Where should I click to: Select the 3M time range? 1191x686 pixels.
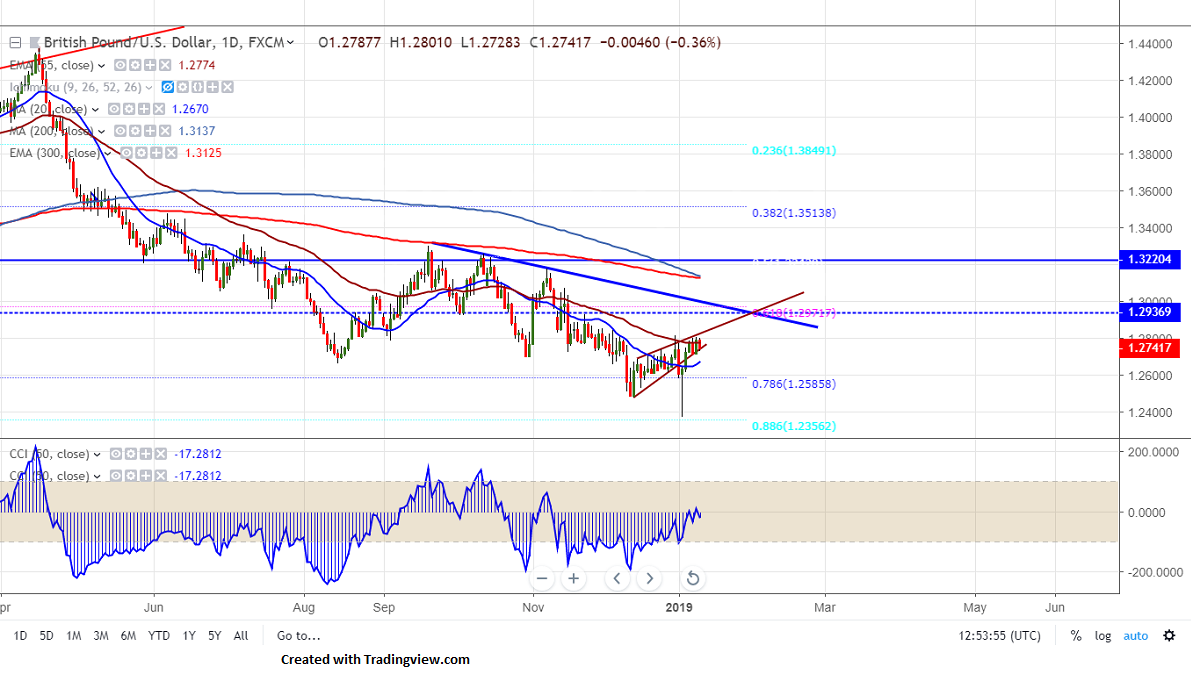pyautogui.click(x=100, y=636)
